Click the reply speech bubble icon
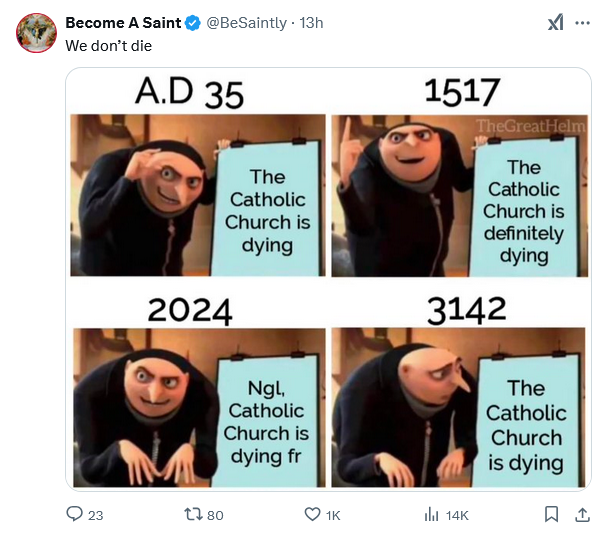 74,514
